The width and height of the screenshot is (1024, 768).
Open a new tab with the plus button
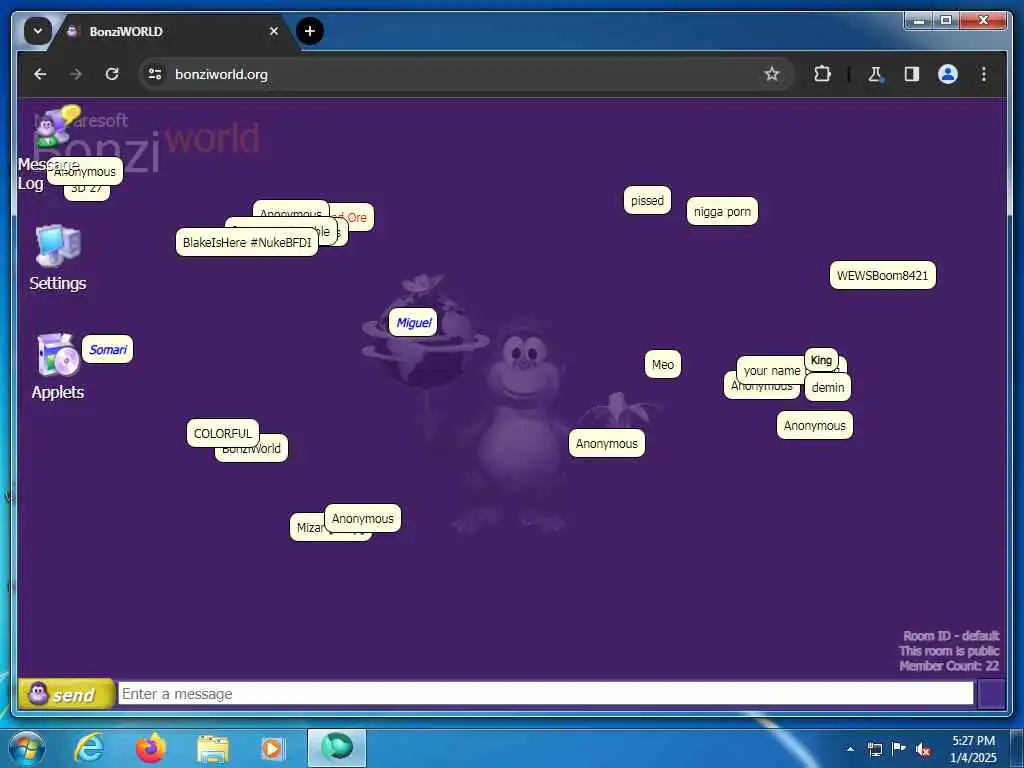click(310, 31)
